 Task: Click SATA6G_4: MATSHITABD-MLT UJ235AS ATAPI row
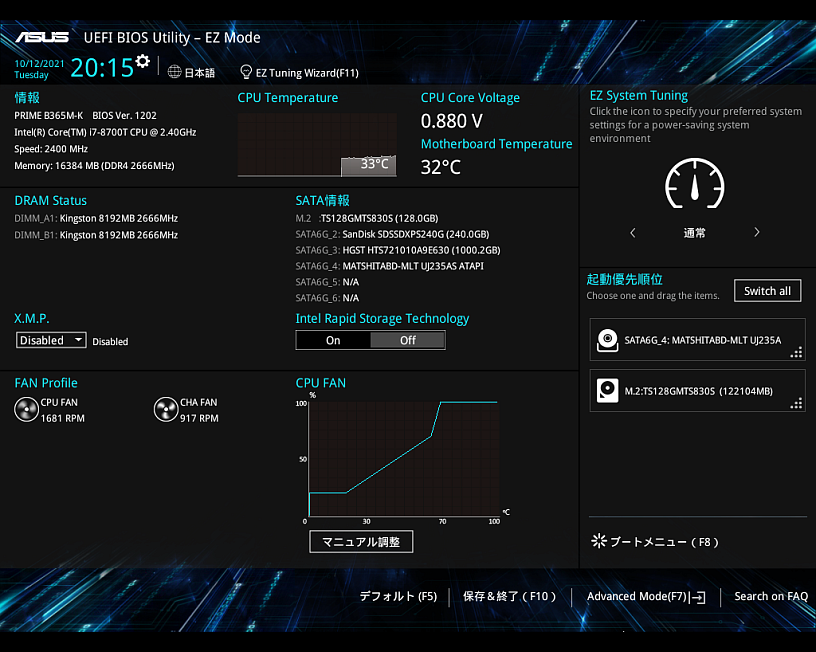point(390,266)
